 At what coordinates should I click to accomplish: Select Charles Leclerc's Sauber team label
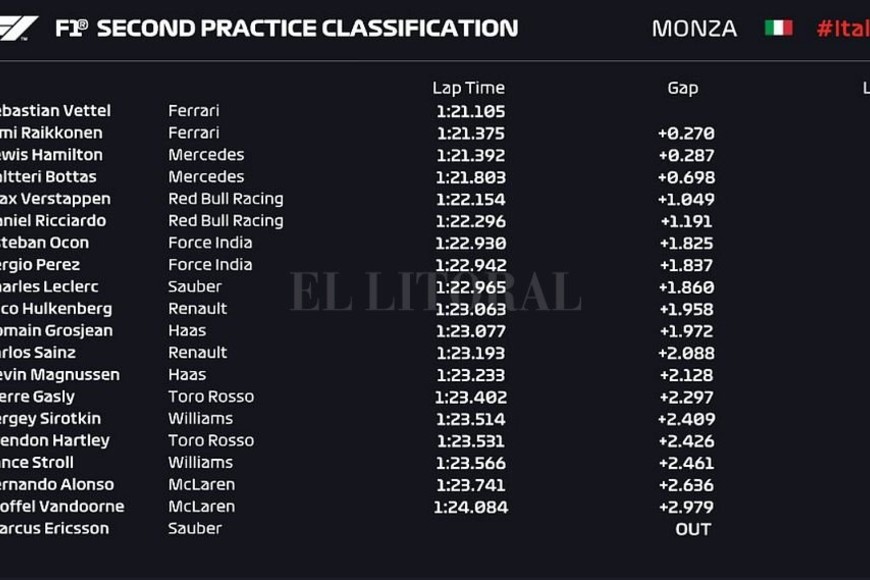(x=195, y=287)
